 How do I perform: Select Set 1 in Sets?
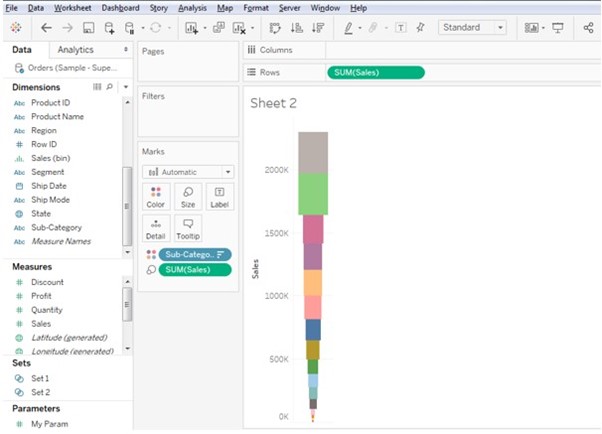(40, 379)
